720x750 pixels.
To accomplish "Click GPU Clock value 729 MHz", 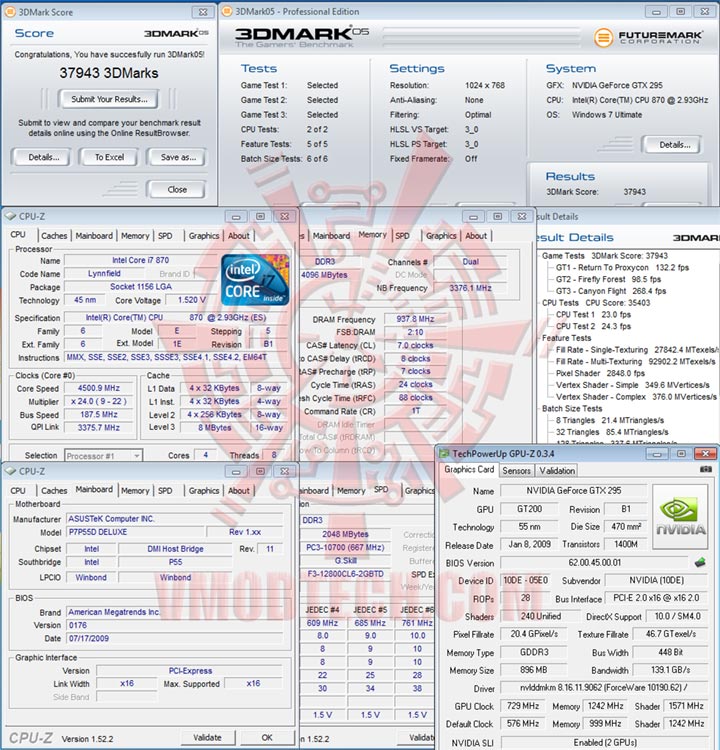I will point(523,706).
